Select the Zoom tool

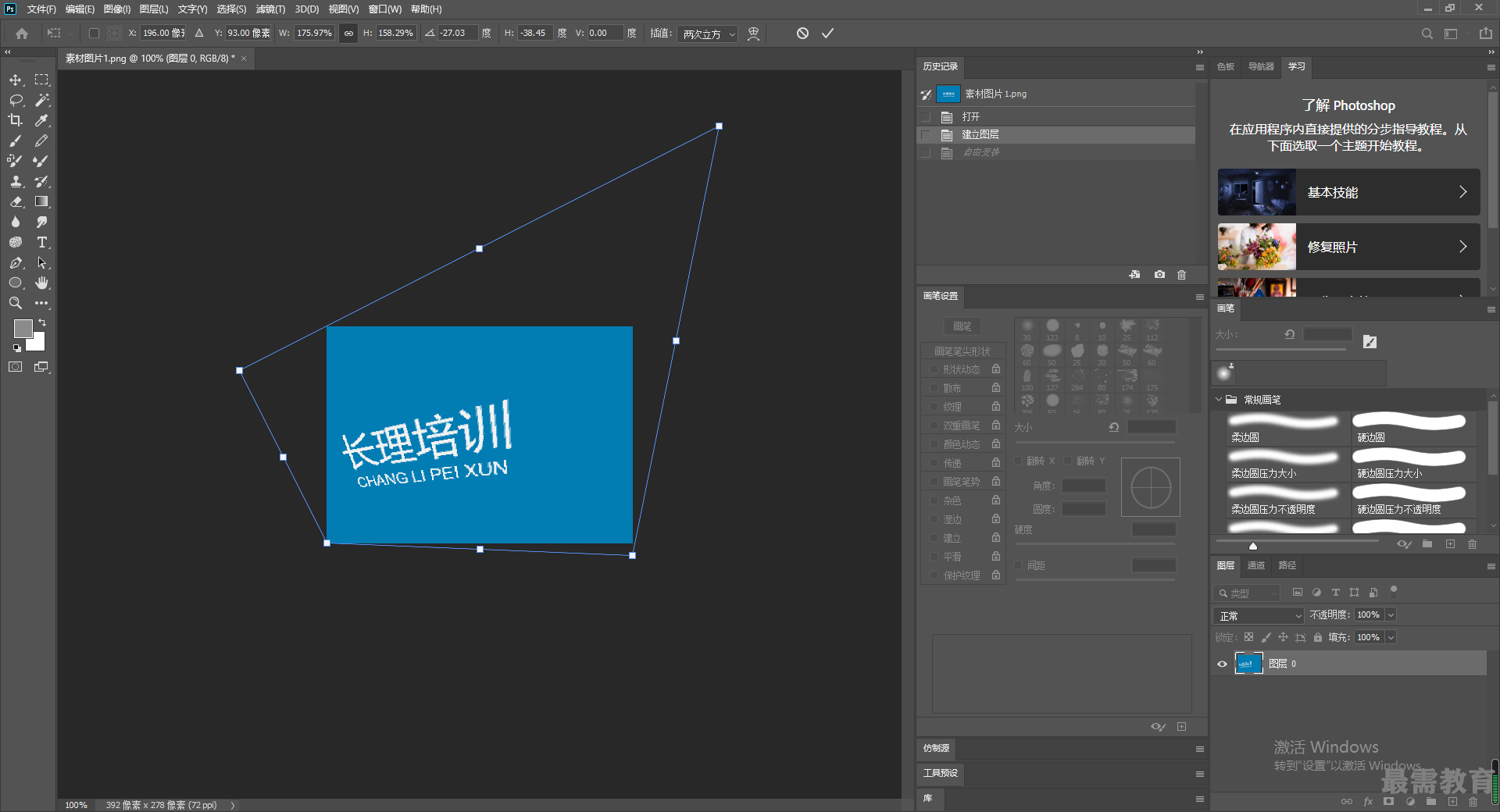16,303
